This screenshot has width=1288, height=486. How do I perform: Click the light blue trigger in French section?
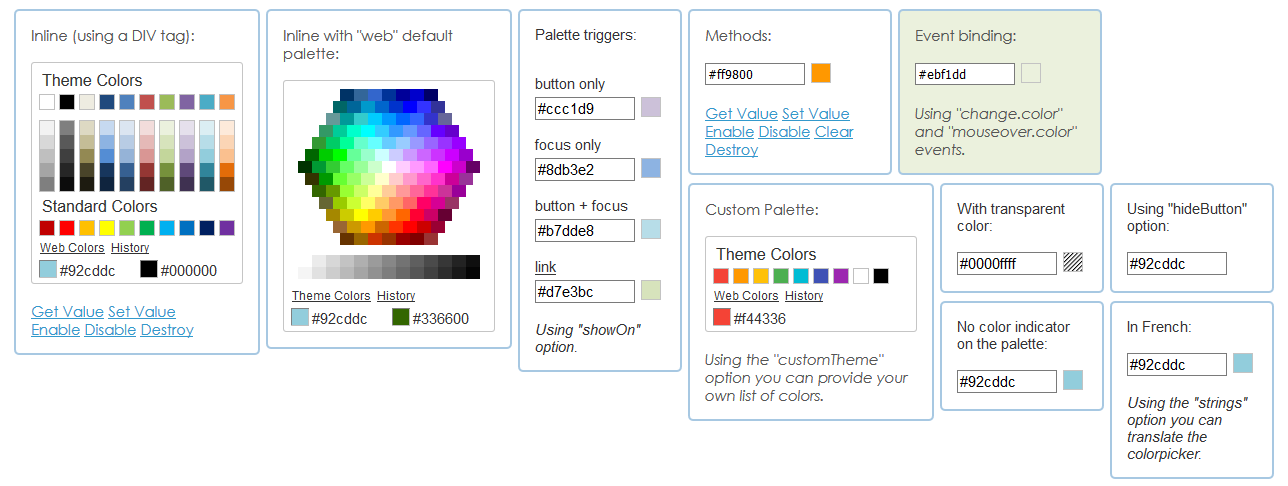[x=1243, y=363]
